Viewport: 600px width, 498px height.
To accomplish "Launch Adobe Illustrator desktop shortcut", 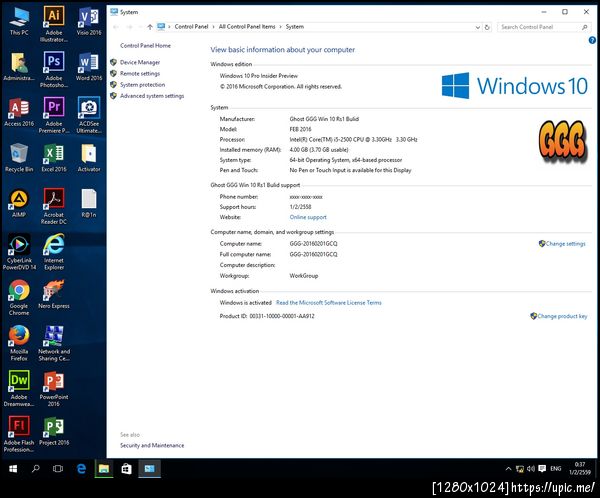I will pos(54,24).
